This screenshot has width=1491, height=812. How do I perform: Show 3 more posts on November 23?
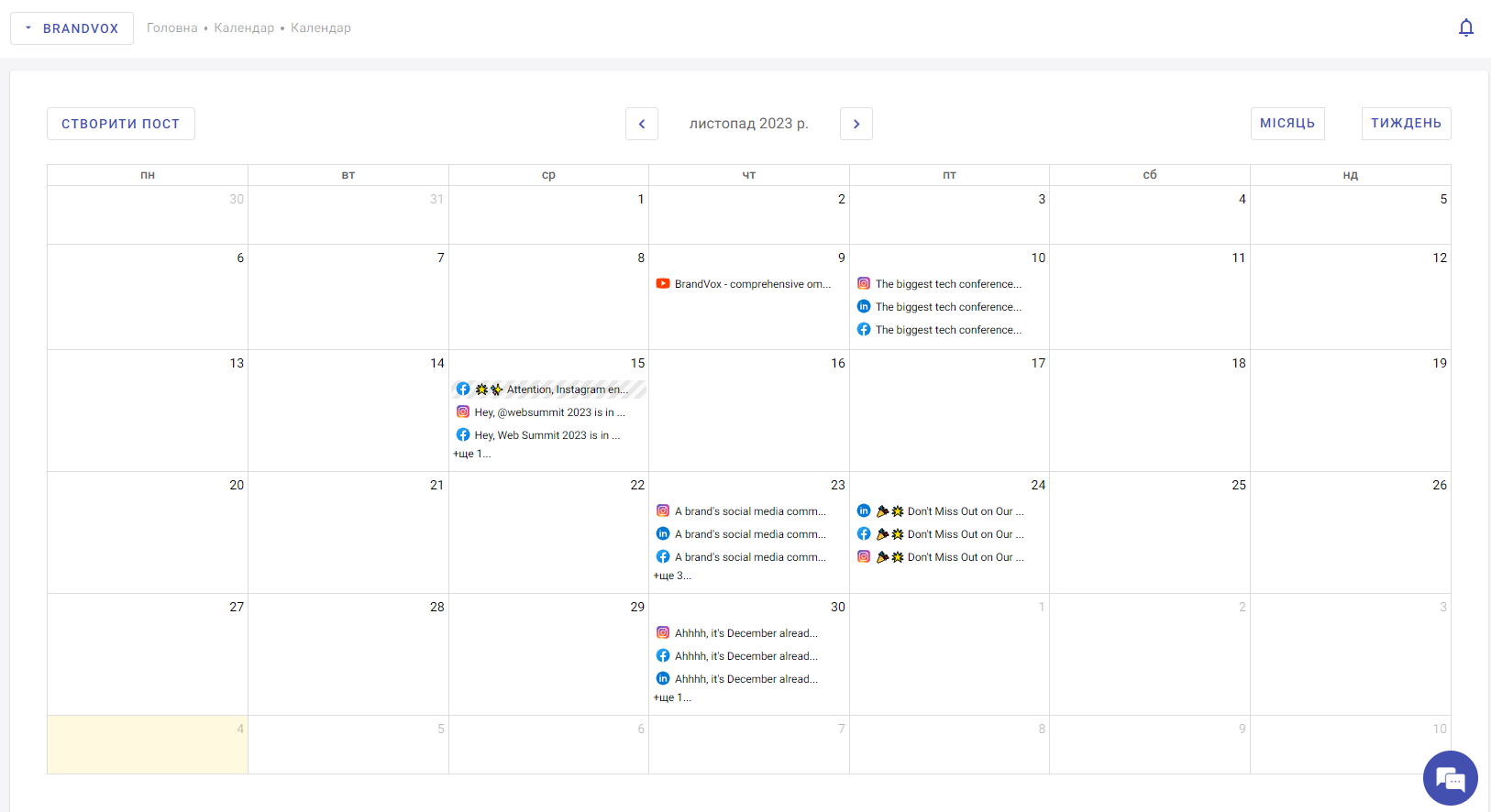click(x=672, y=576)
